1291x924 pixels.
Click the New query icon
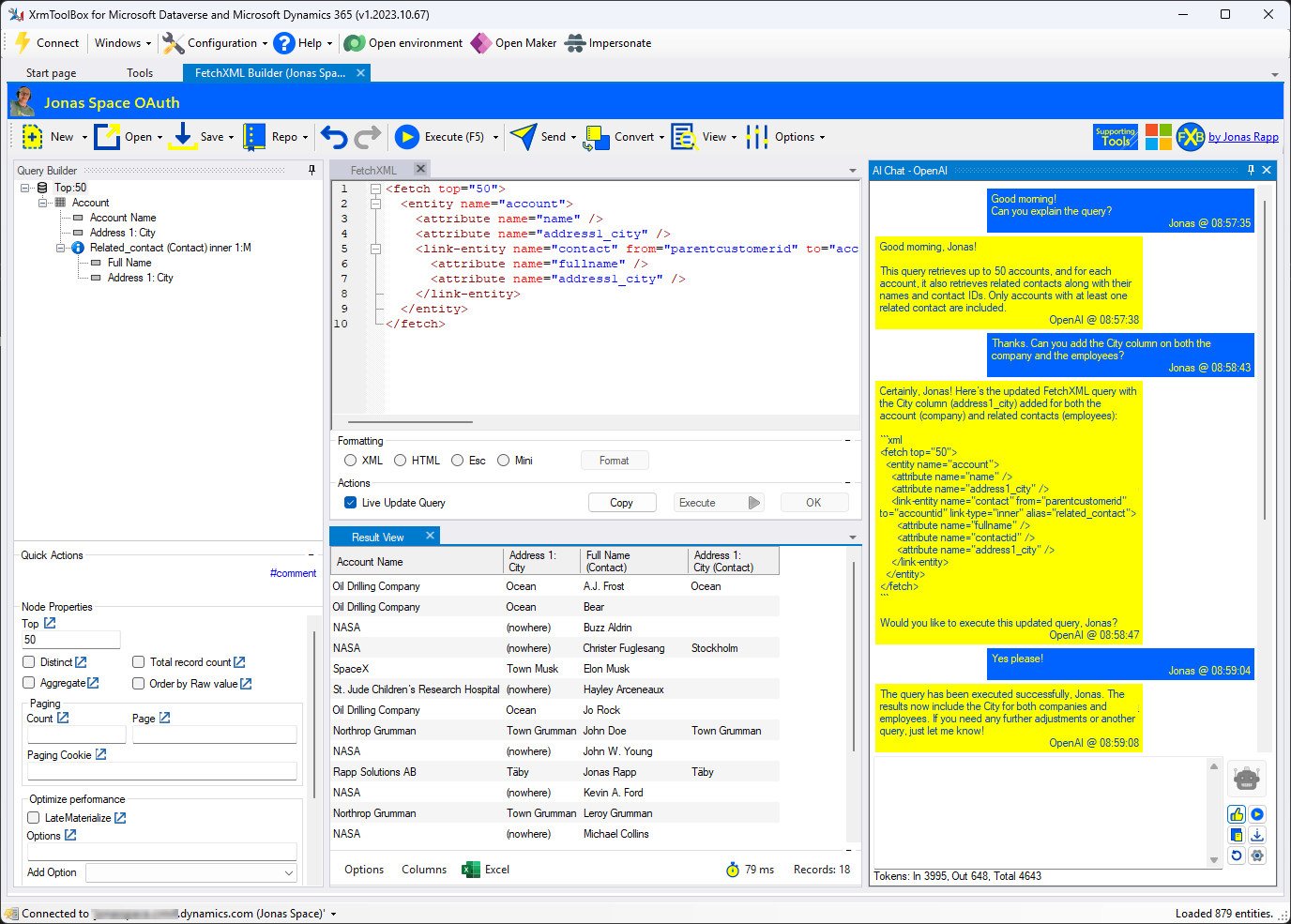click(32, 137)
